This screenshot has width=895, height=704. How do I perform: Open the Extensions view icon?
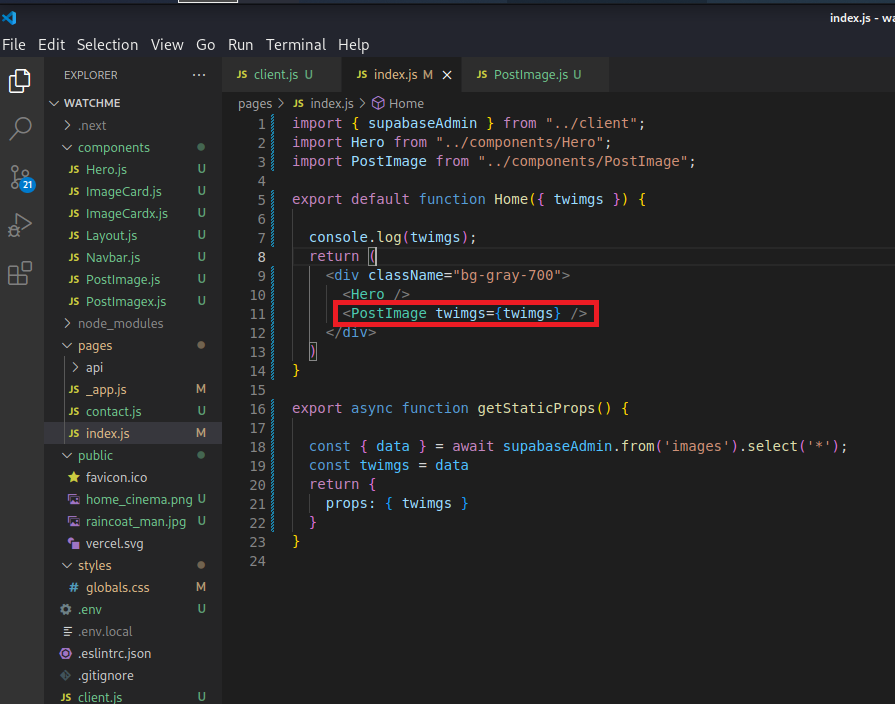(x=20, y=273)
